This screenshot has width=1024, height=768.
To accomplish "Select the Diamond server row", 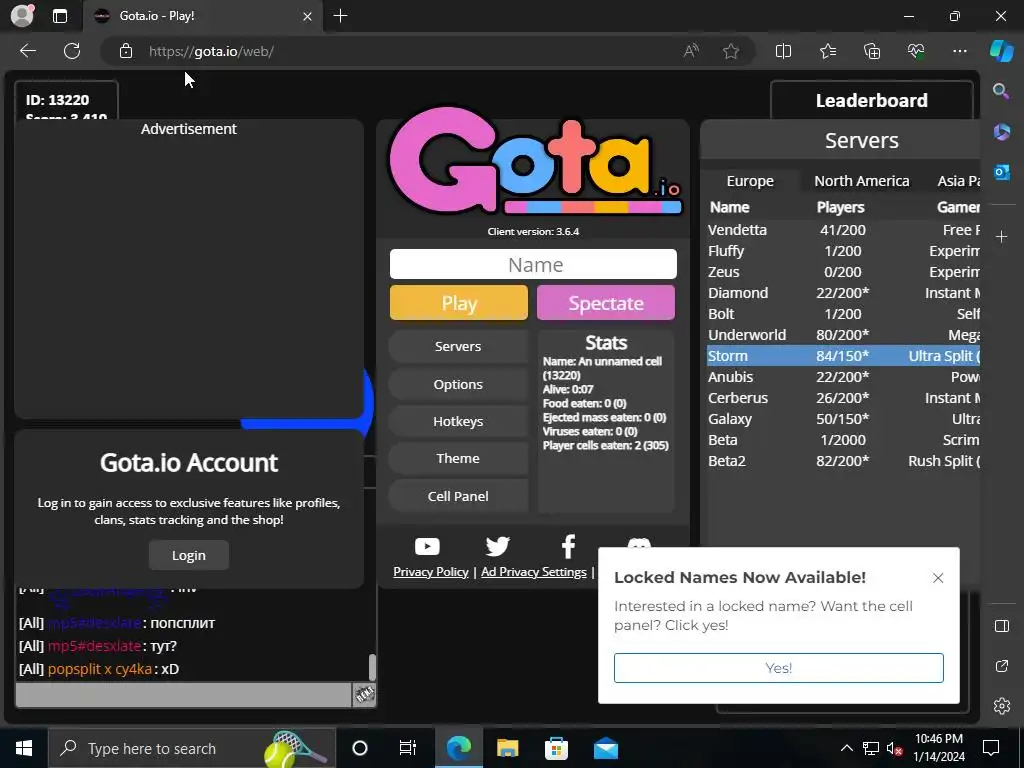I will (x=843, y=293).
